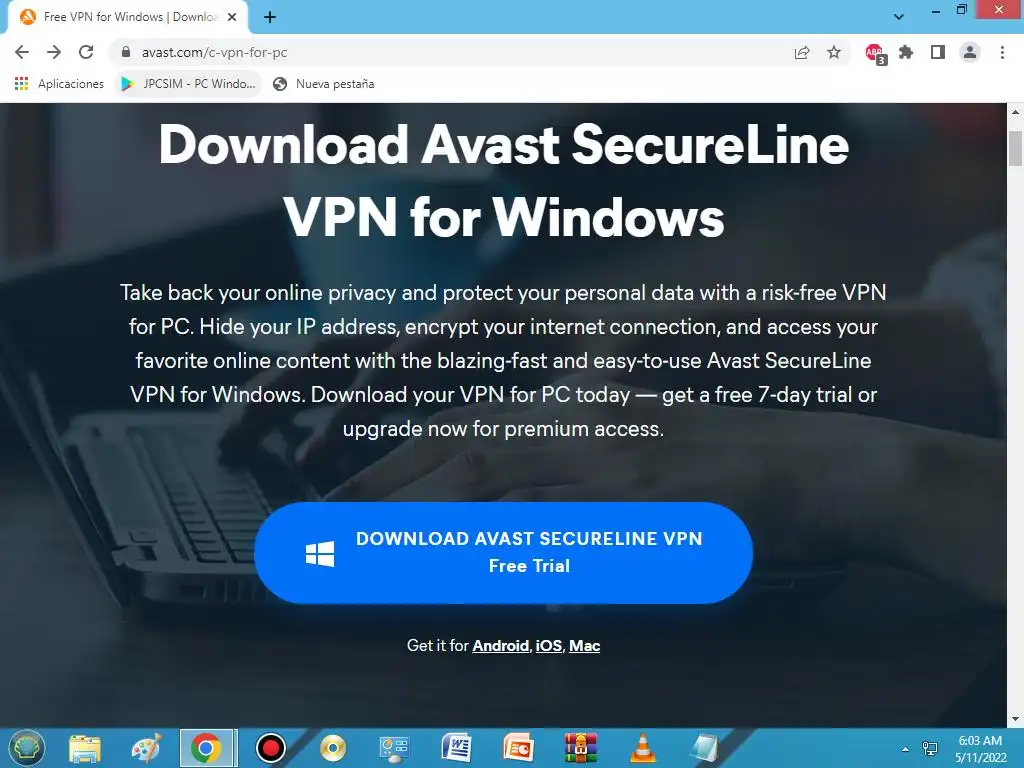The image size is (1024, 768).
Task: Close the Free VPN for Windows tab
Action: pyautogui.click(x=232, y=18)
